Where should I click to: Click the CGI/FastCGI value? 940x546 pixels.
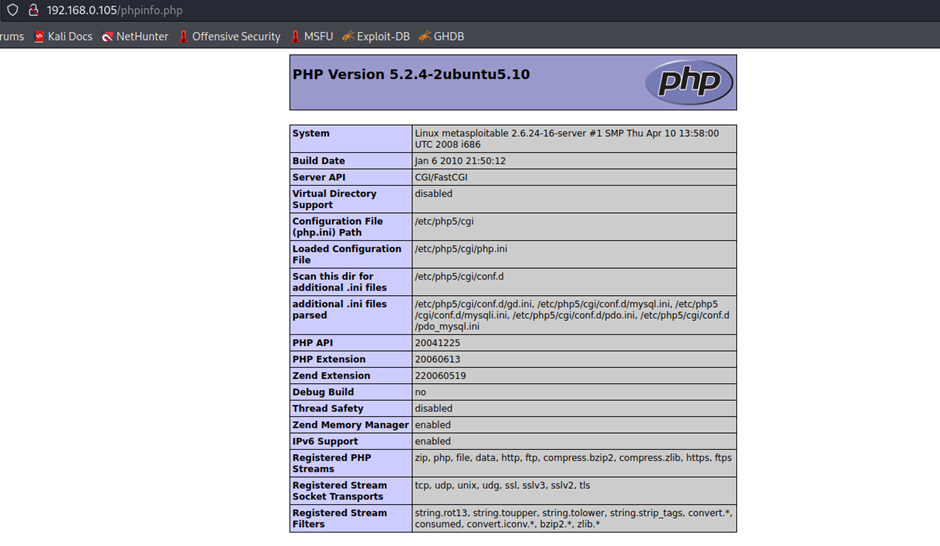coord(441,177)
